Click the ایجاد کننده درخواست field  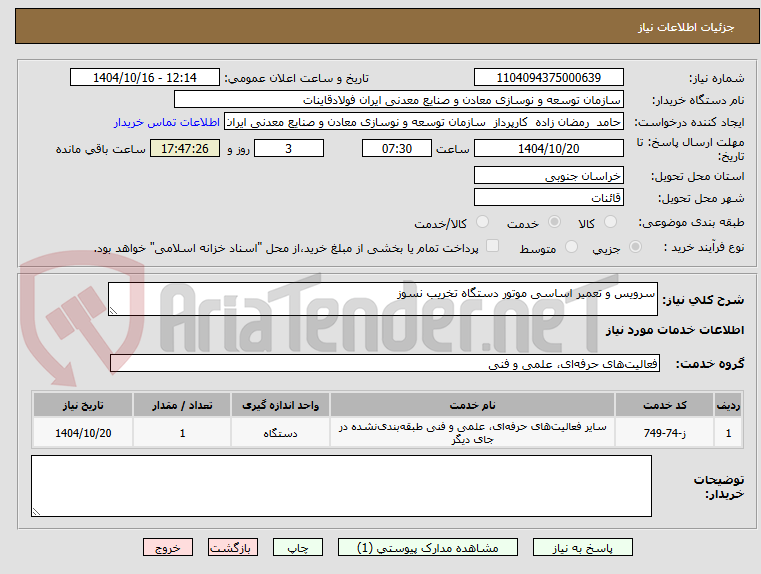[x=424, y=122]
